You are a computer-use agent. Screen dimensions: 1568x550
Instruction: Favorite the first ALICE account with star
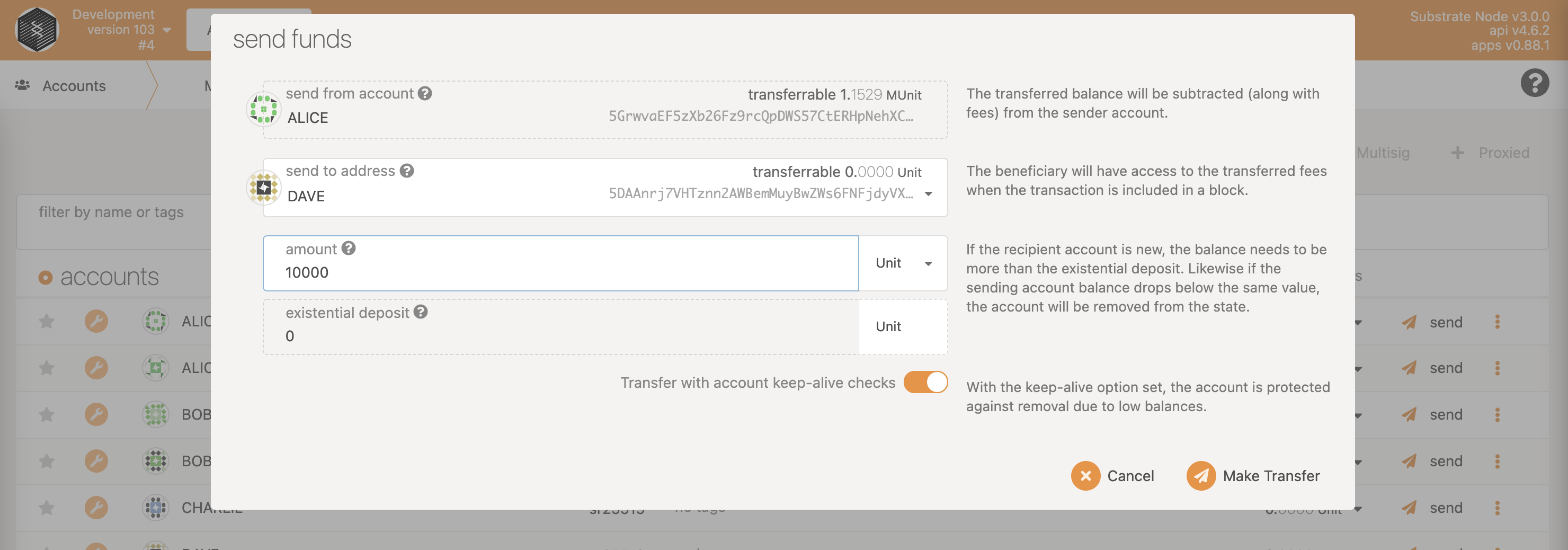point(47,321)
